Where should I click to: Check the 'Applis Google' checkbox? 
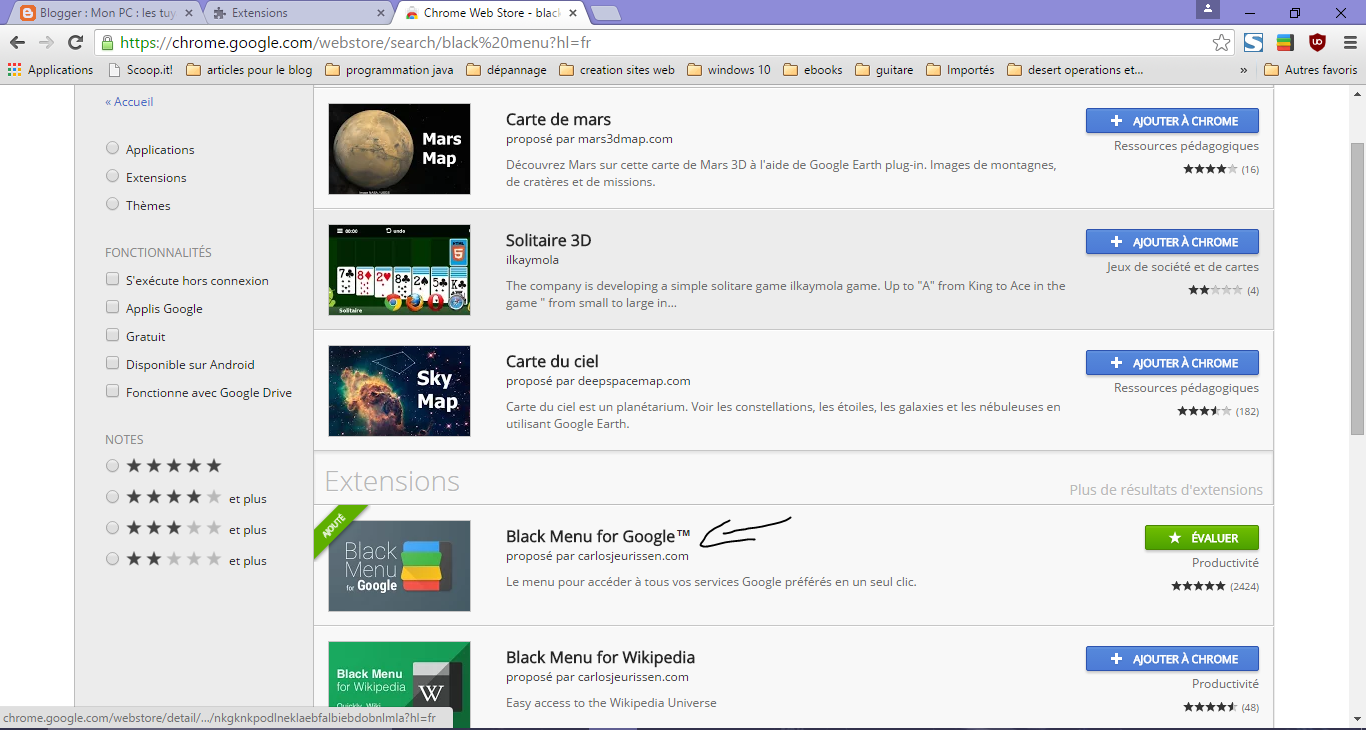(x=112, y=308)
